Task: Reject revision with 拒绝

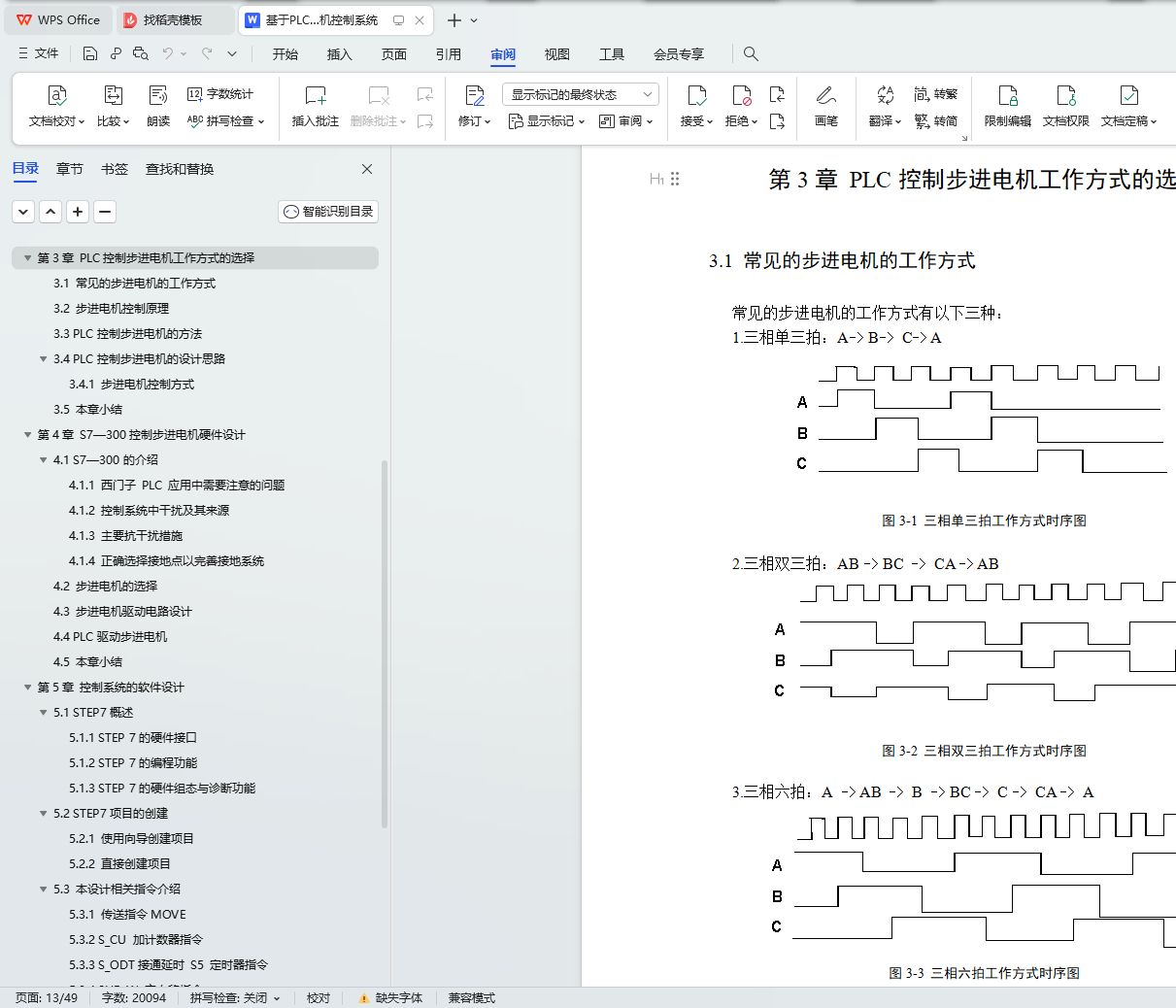Action: [x=741, y=107]
